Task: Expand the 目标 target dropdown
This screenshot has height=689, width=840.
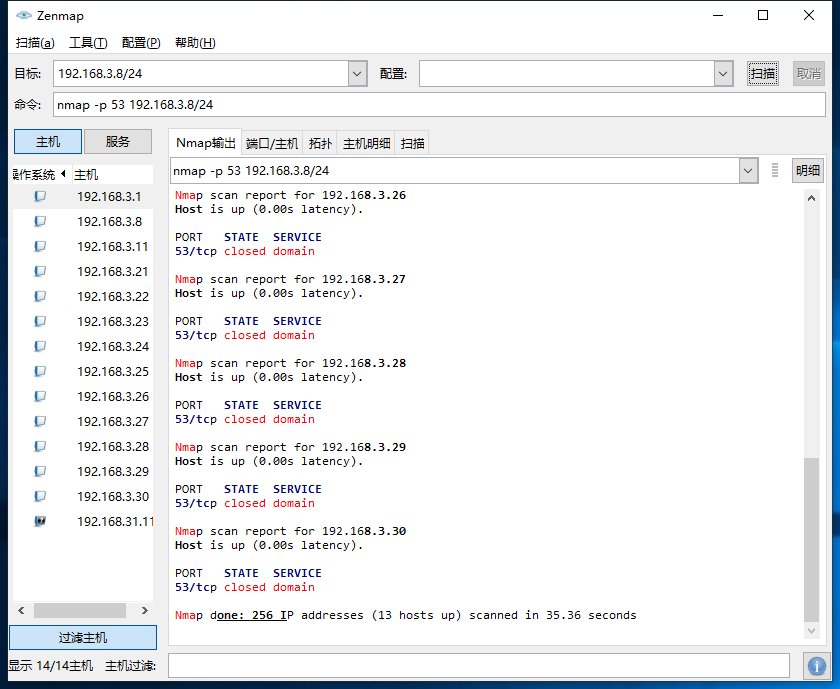Action: (357, 73)
